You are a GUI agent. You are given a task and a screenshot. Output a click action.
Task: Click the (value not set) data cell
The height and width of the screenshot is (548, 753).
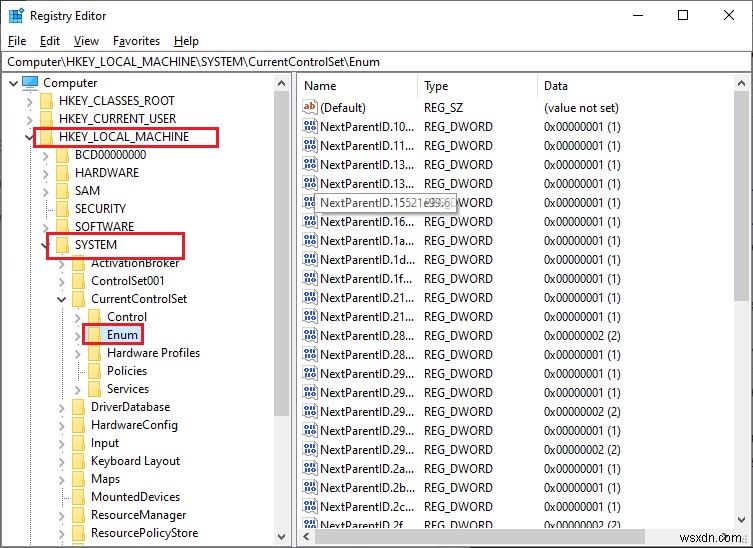[581, 108]
